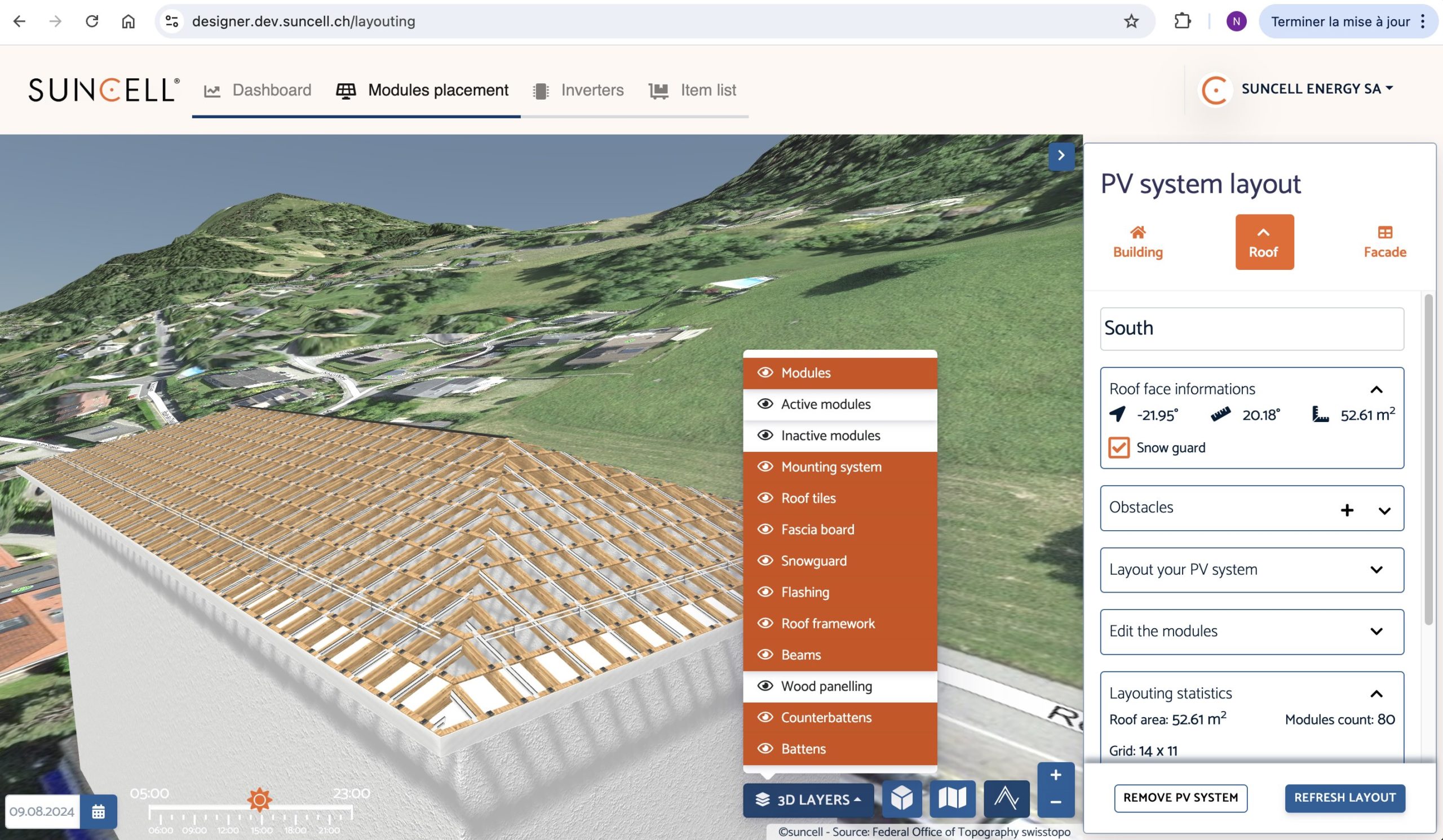Open the calendar date picker icon
This screenshot has height=840, width=1443.
pos(99,811)
